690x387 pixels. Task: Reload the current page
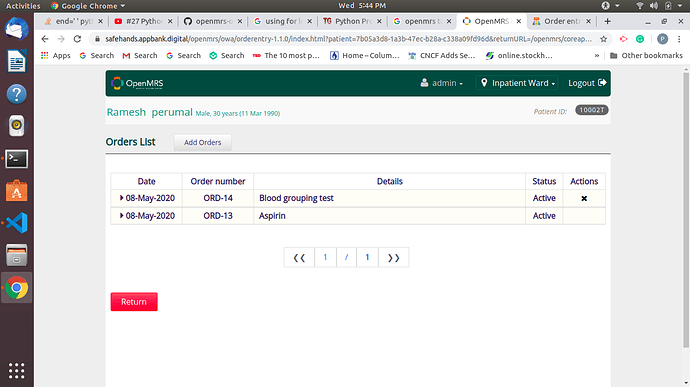pos(77,39)
